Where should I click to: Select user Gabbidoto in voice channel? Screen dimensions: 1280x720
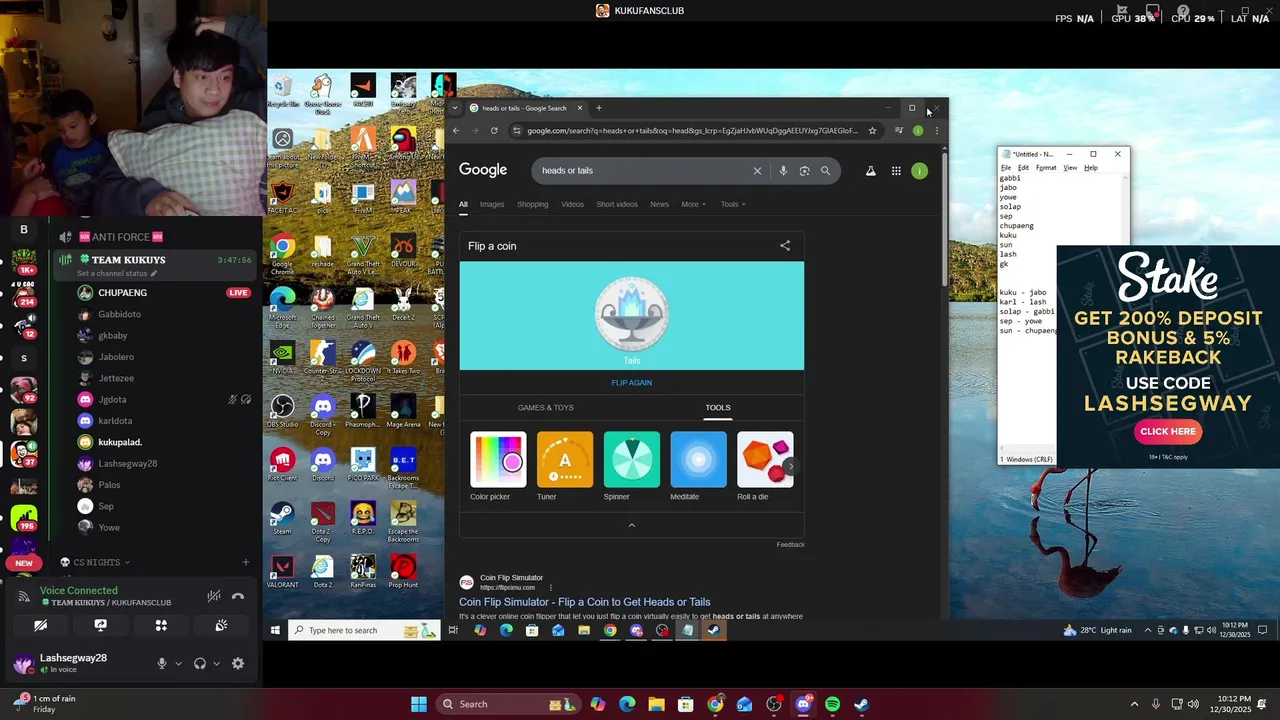point(119,314)
